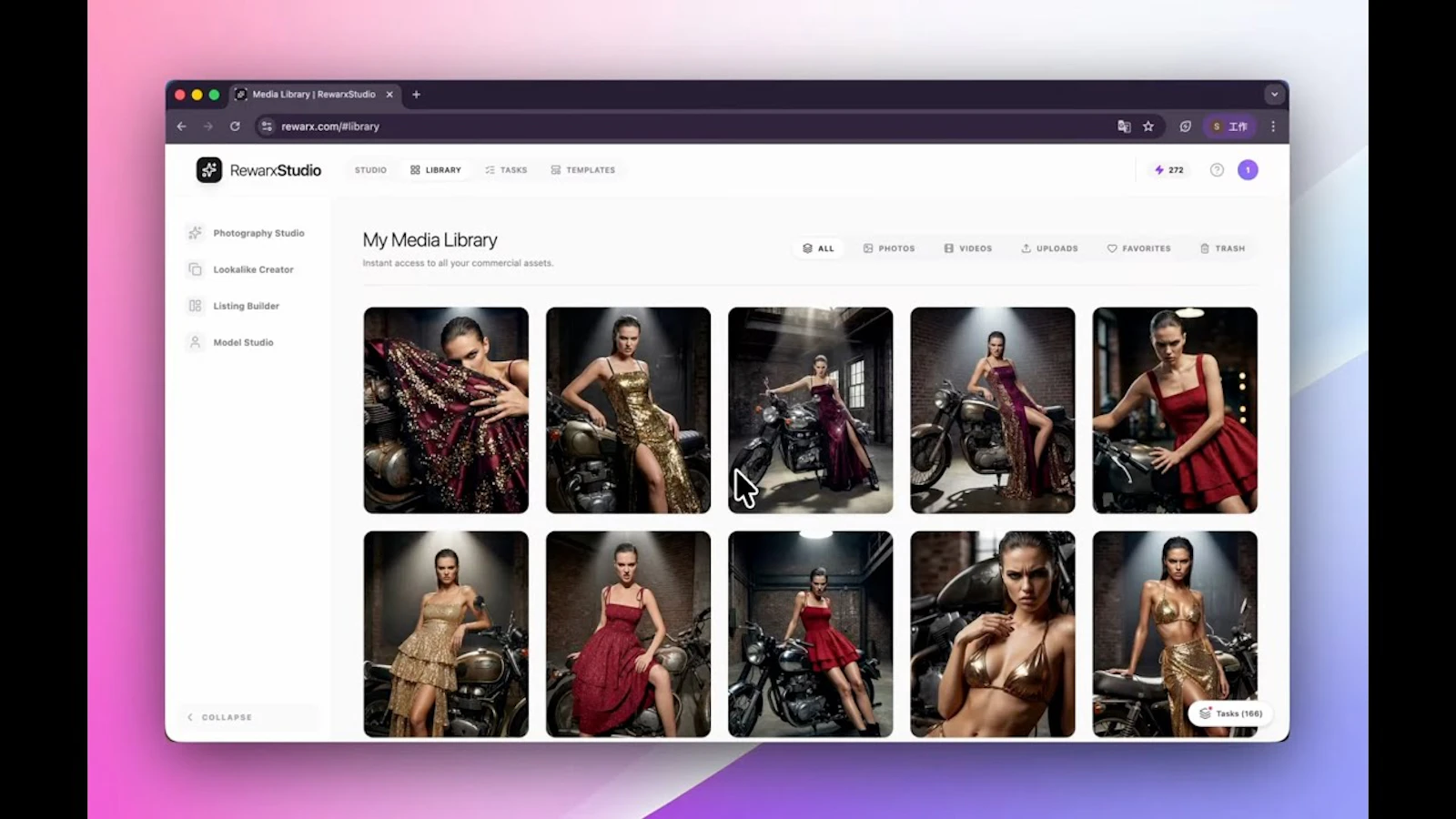This screenshot has height=819, width=1456.
Task: Open the Tasks tab
Action: [506, 170]
